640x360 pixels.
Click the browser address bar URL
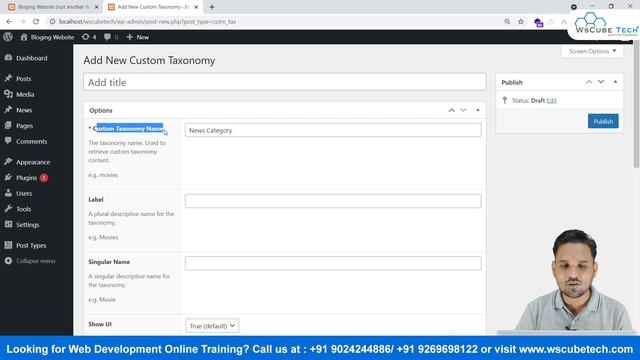click(x=147, y=22)
